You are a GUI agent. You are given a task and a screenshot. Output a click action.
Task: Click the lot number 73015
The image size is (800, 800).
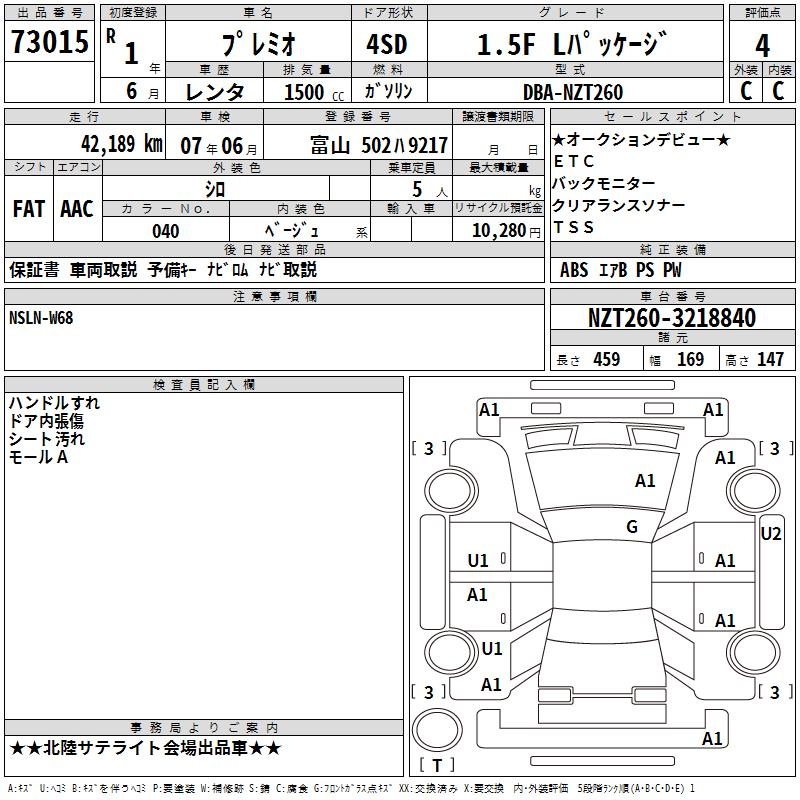[49, 41]
